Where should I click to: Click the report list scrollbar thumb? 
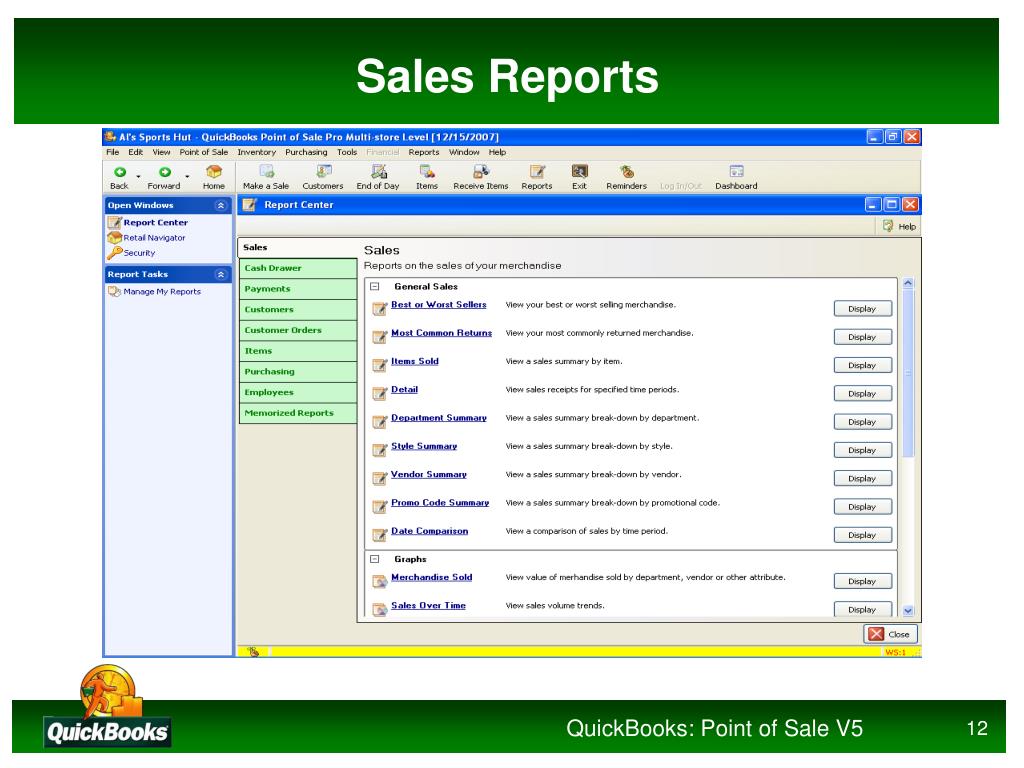908,374
